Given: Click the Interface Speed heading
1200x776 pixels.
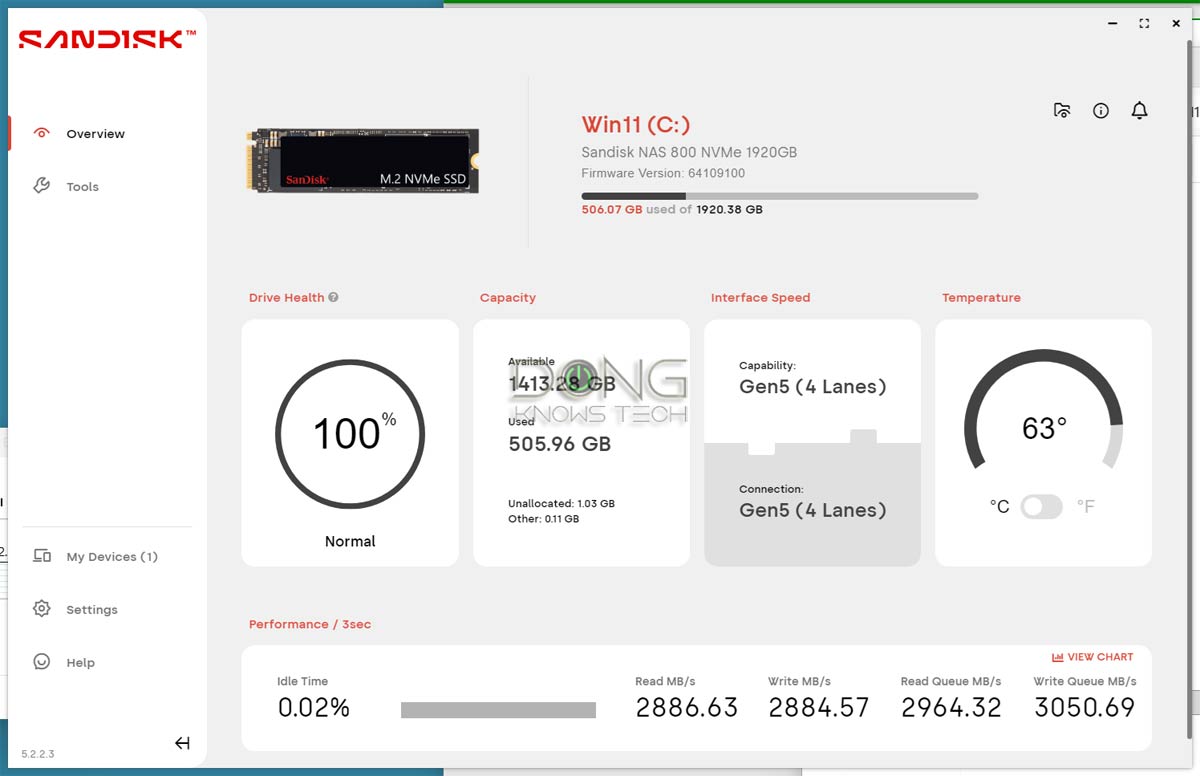Looking at the screenshot, I should pos(760,297).
